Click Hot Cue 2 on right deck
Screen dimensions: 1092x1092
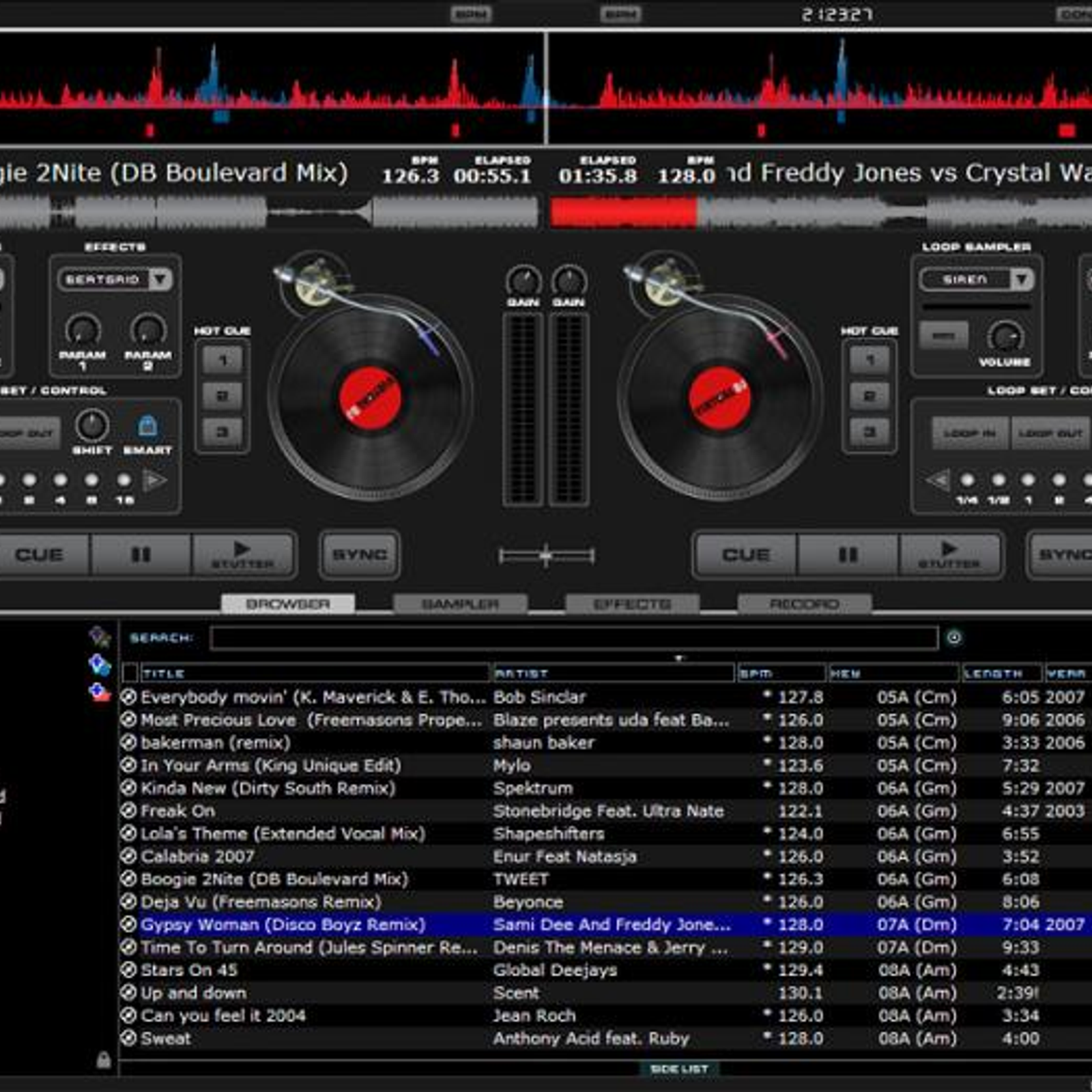[870, 395]
